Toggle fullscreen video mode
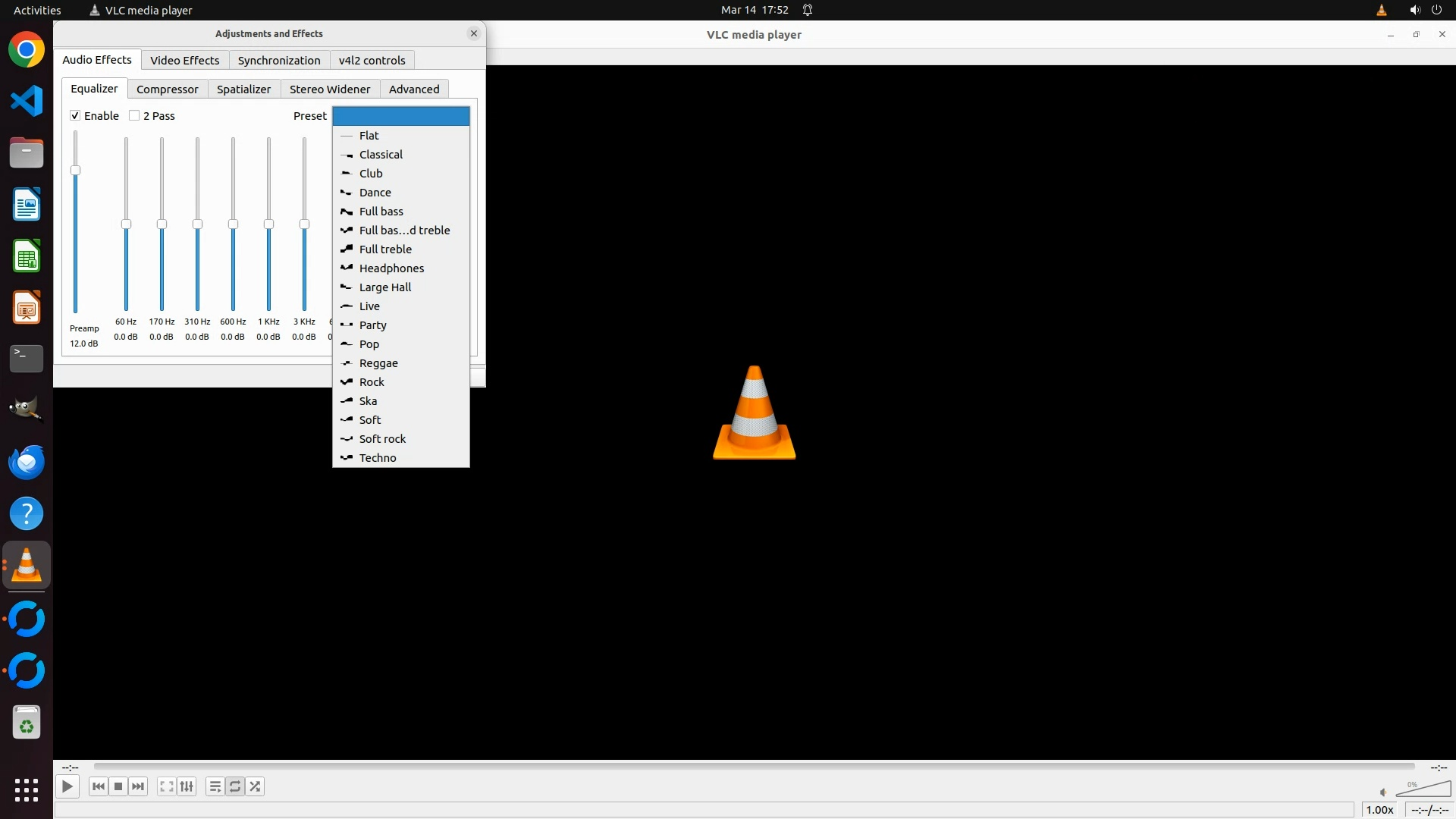This screenshot has height=819, width=1456. click(x=166, y=786)
